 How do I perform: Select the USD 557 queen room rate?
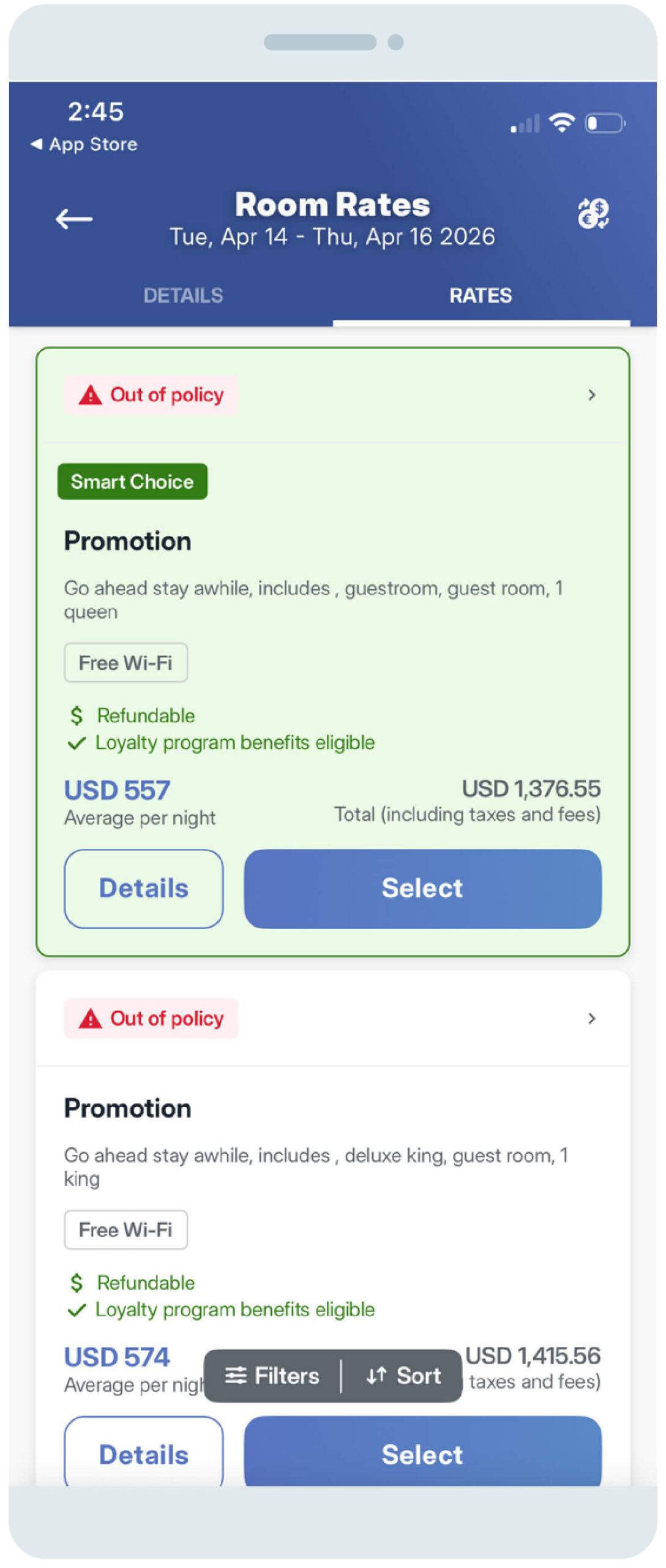pos(422,888)
